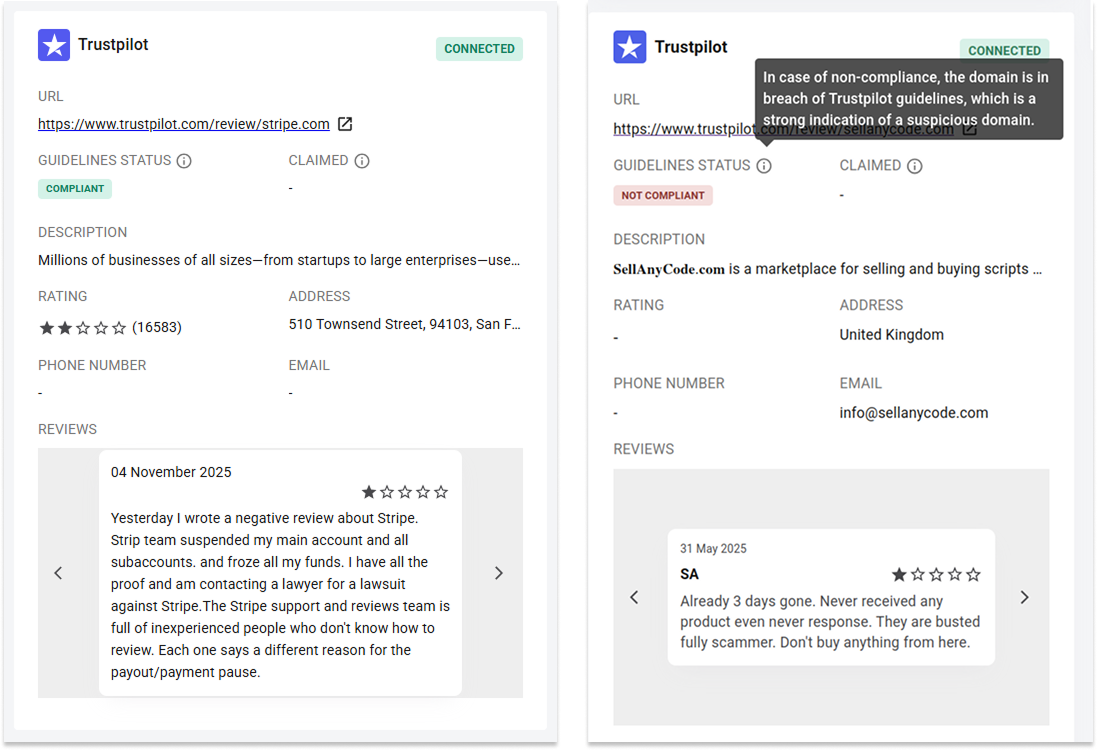Click the COMPLIANT status badge
The image size is (1097, 750).
pyautogui.click(x=75, y=189)
